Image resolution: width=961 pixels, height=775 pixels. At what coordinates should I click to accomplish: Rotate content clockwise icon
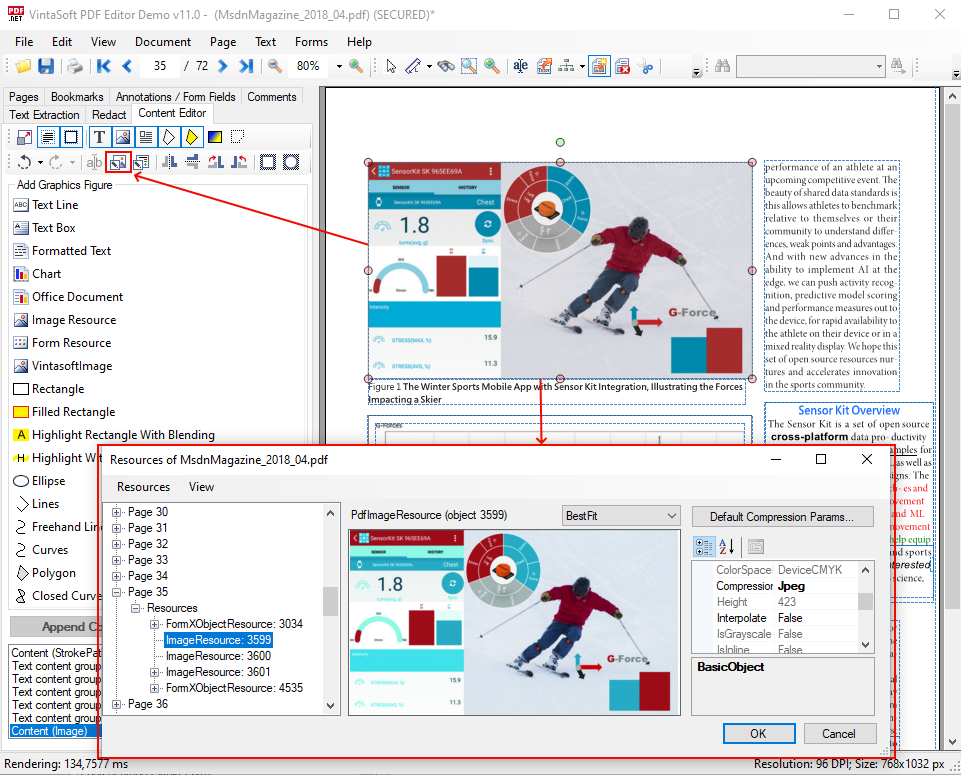pyautogui.click(x=216, y=162)
